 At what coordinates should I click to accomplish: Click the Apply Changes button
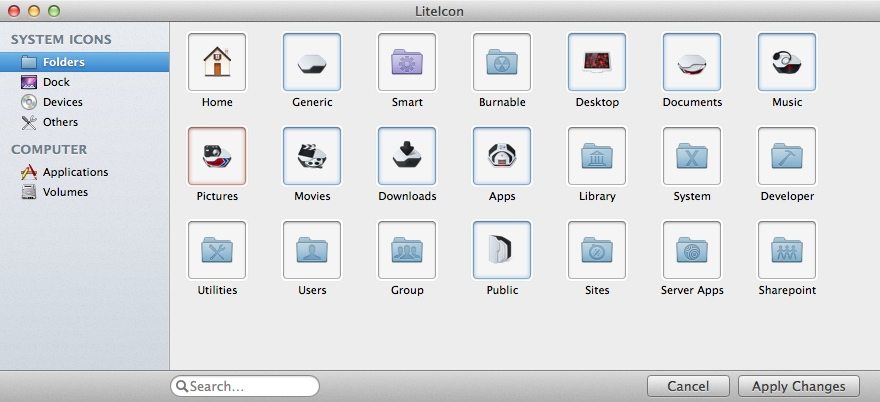[799, 386]
